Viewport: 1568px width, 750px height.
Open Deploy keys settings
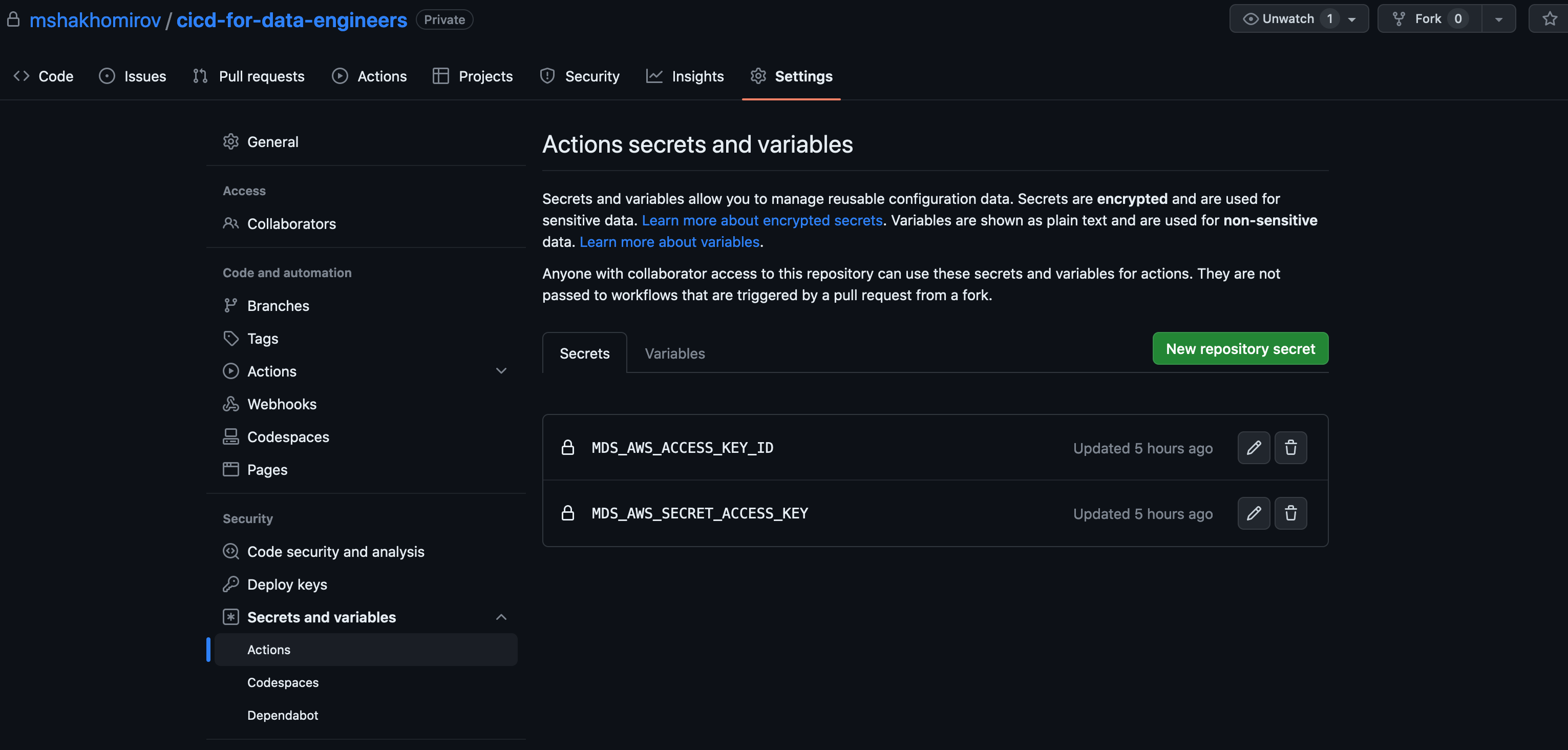(x=287, y=585)
